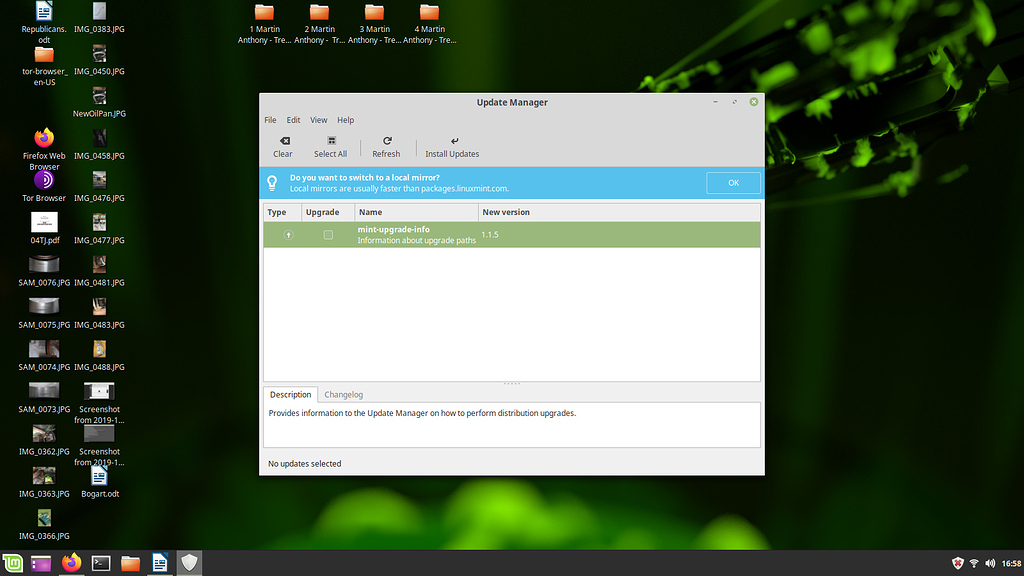Click OK on the local mirror banner
Image resolution: width=1024 pixels, height=576 pixels.
(733, 182)
